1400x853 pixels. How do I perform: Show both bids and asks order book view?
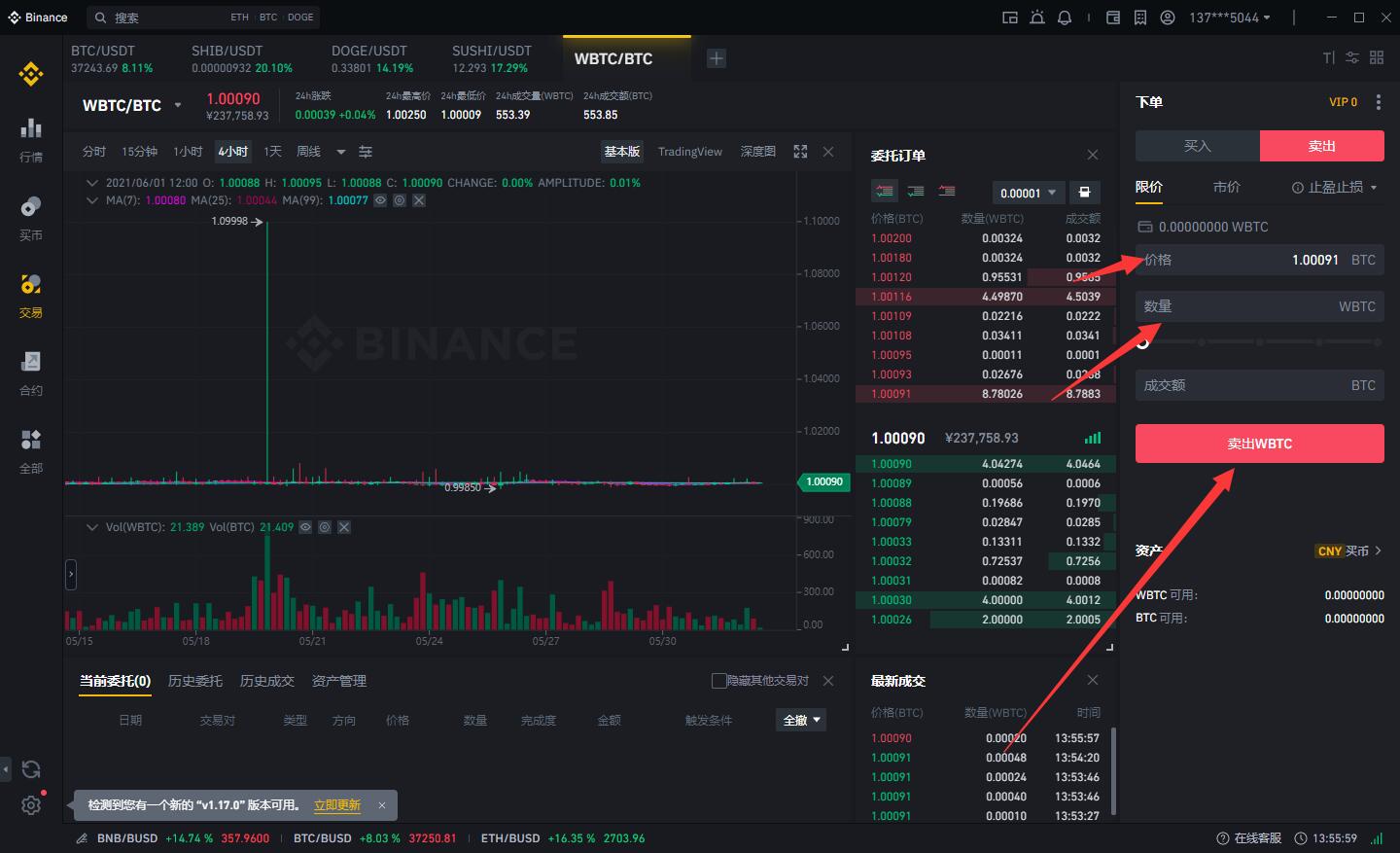pos(884,192)
